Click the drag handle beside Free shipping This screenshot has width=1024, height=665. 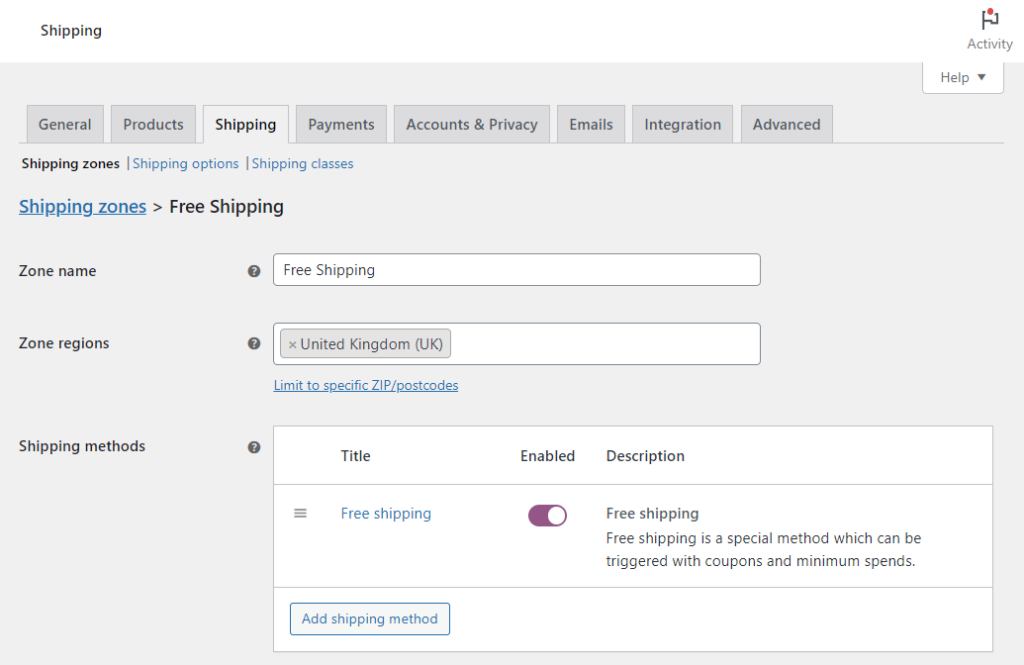click(x=300, y=513)
